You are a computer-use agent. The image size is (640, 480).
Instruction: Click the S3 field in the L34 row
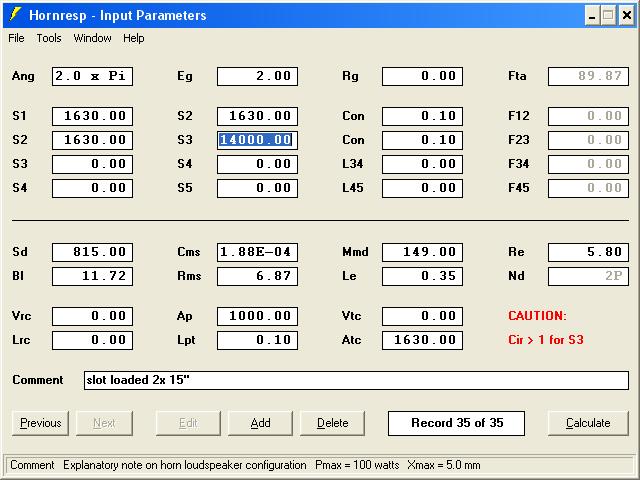[x=92, y=164]
